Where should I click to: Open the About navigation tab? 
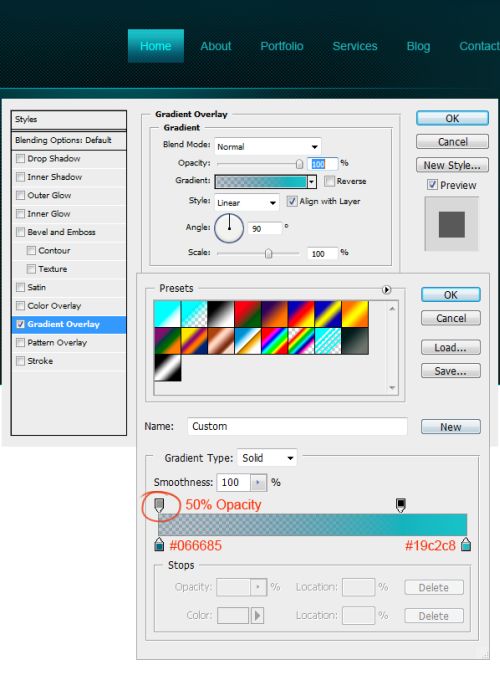[215, 46]
